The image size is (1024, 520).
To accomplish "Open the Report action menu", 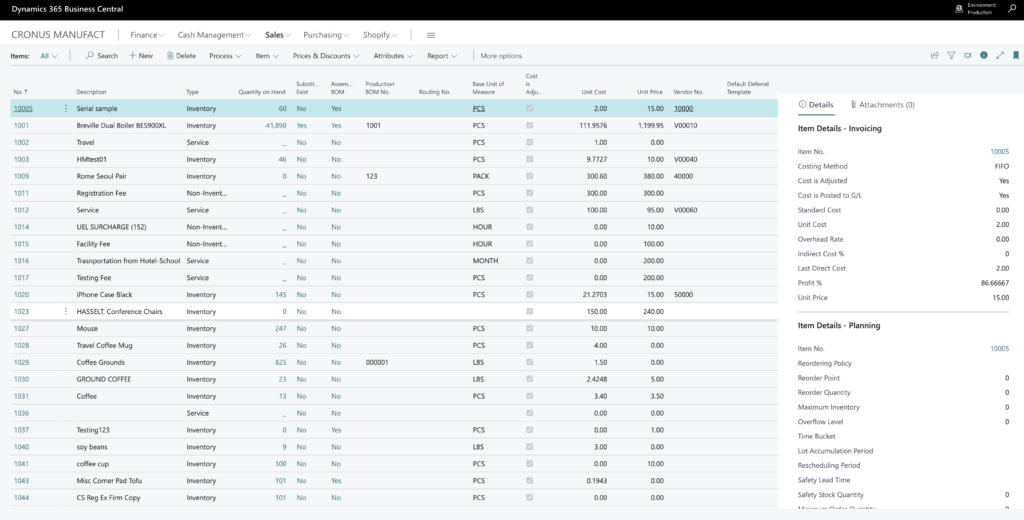I will click(442, 56).
